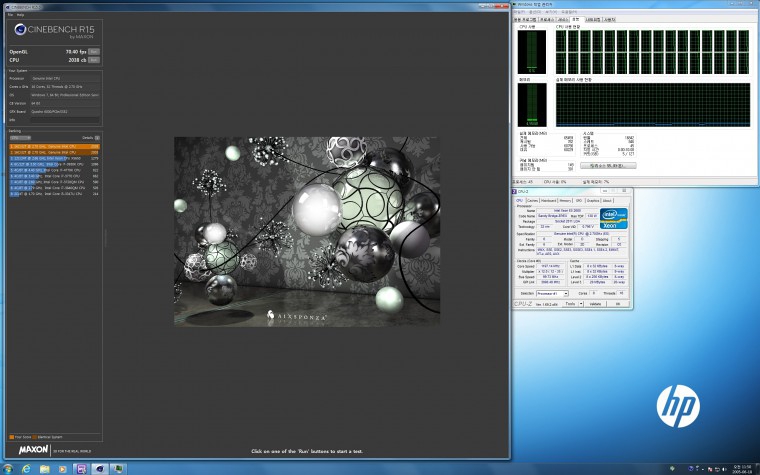Switch to Task Manager via its taskbar icon
Screen dimensions: 760x475
click(118, 469)
